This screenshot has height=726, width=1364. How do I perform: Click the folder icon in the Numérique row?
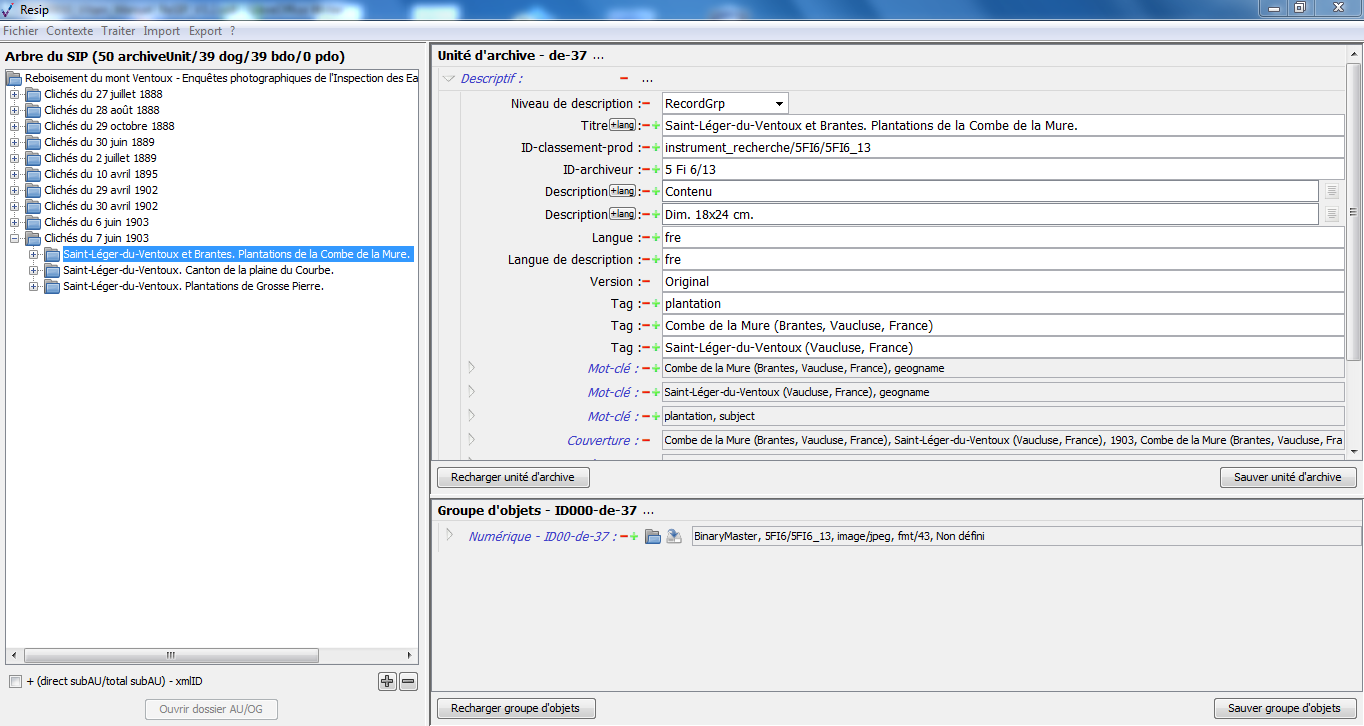click(x=653, y=537)
